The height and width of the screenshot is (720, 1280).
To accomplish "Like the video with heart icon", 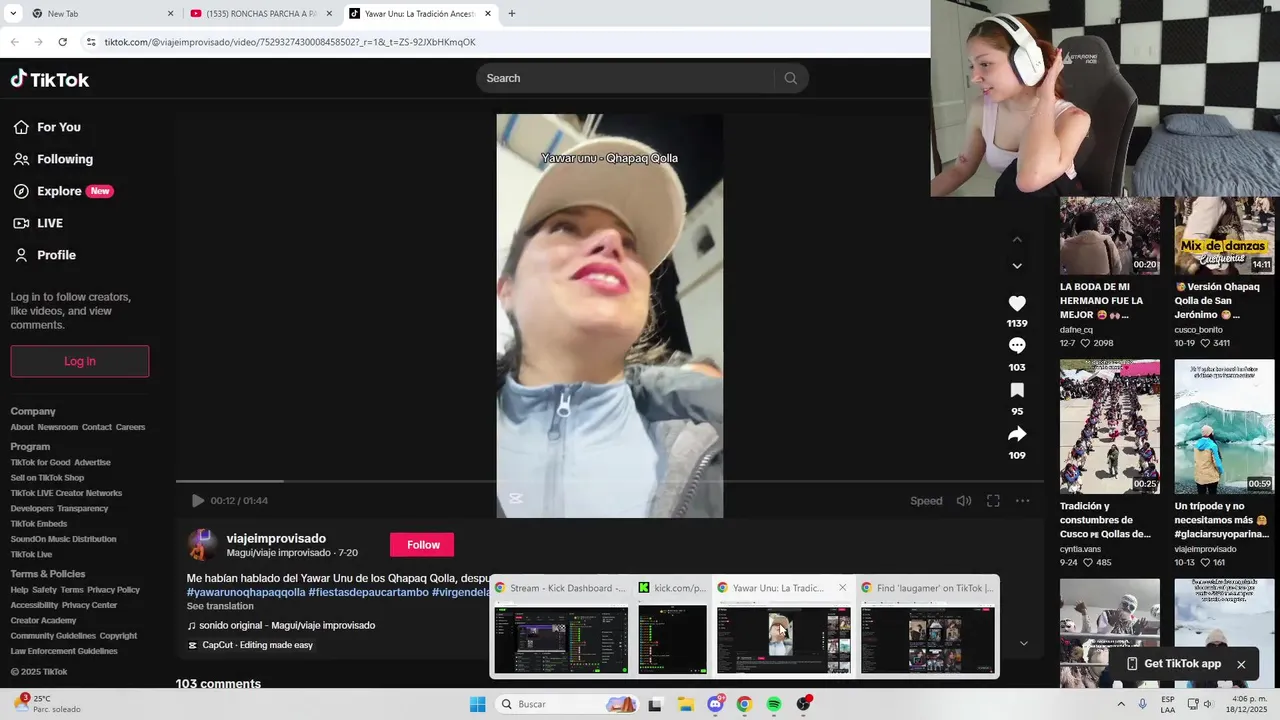I will pyautogui.click(x=1017, y=303).
